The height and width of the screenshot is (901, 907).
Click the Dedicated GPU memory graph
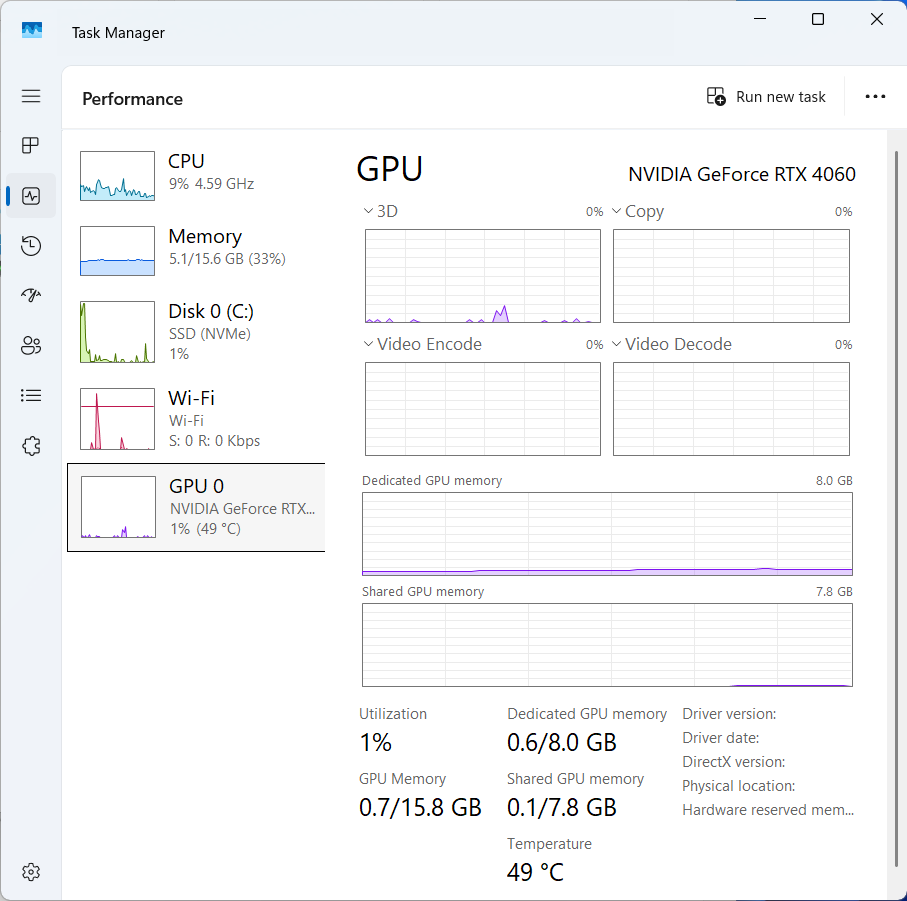pos(607,534)
